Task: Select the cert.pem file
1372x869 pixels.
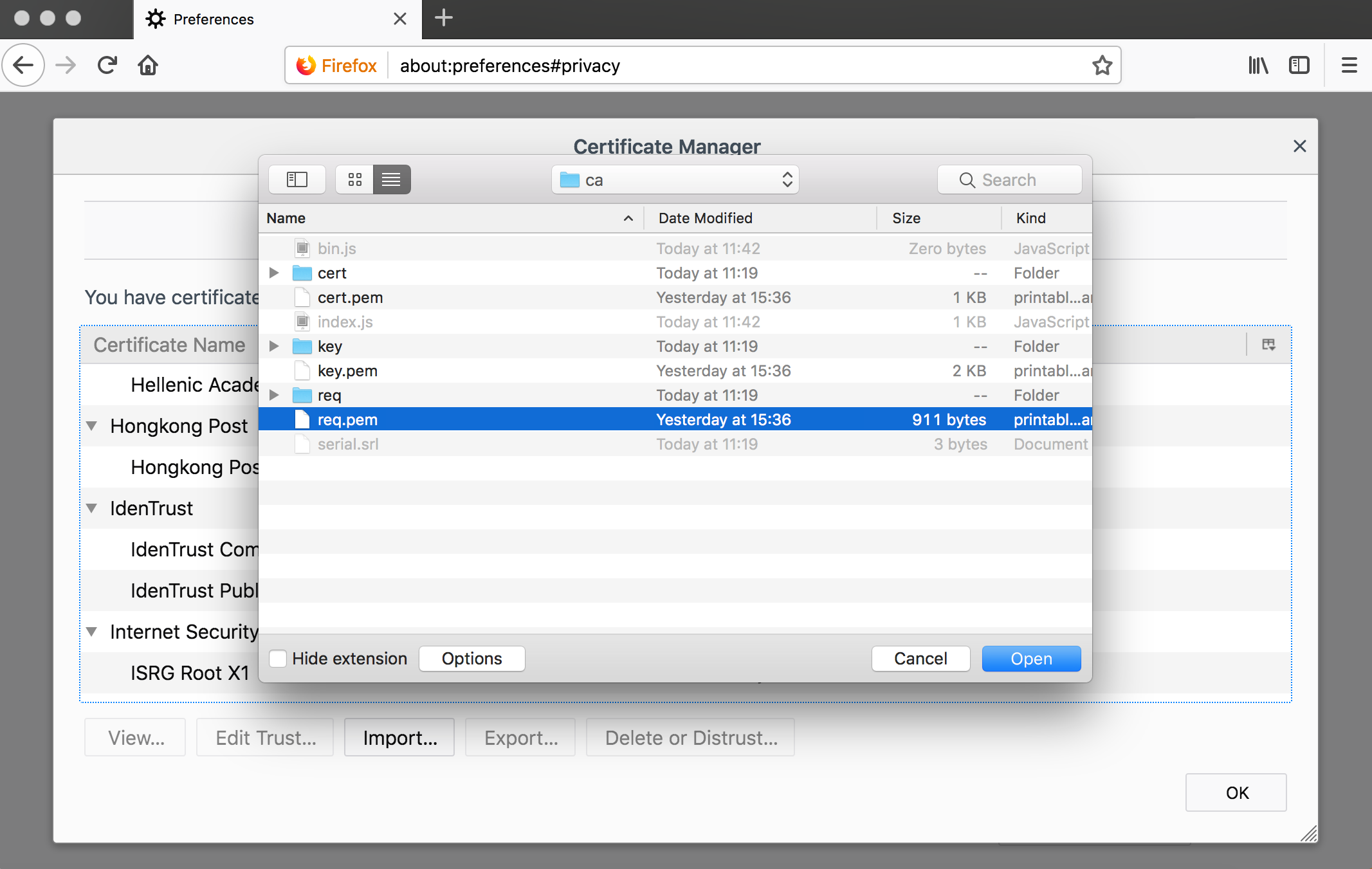Action: click(x=350, y=297)
